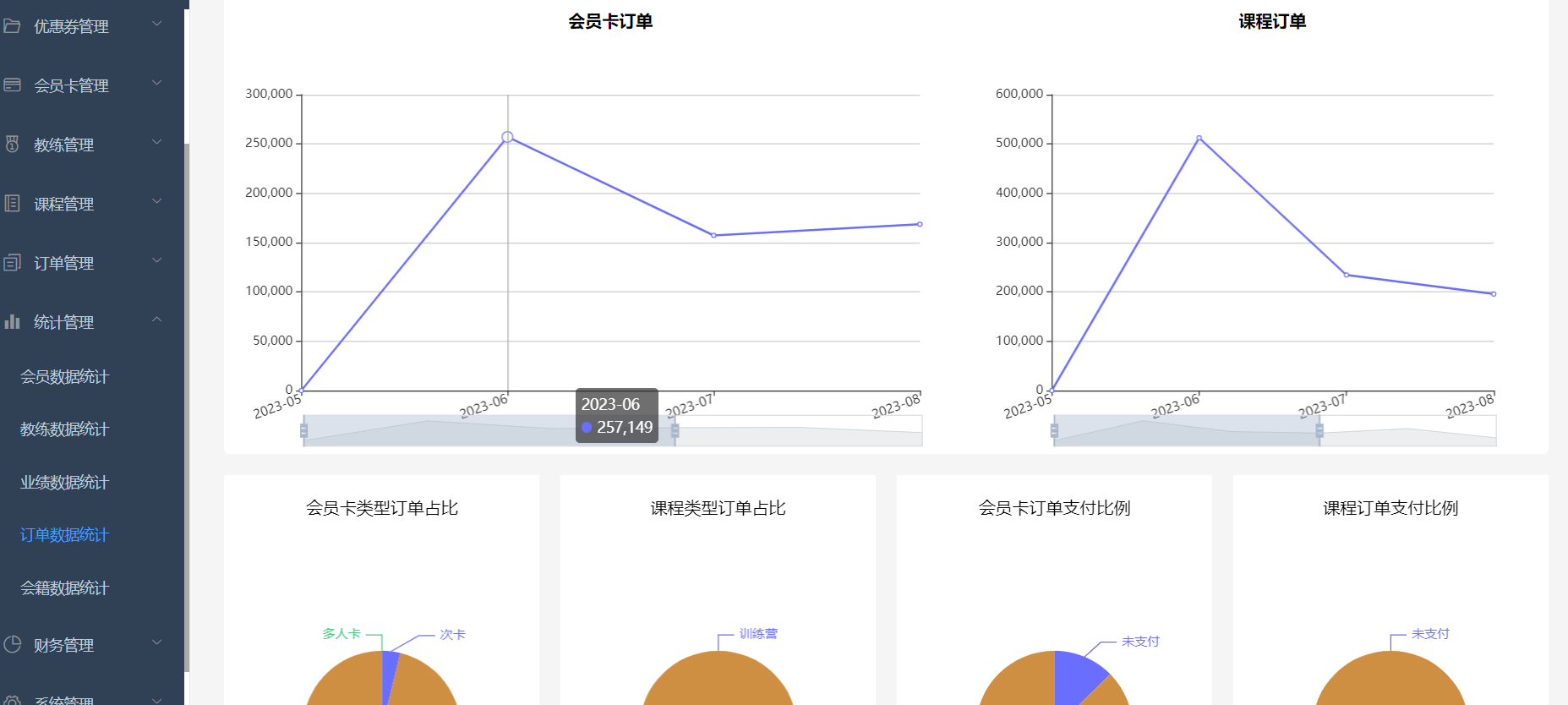
Task: Click the 订单管理 document icon
Action: [x=12, y=262]
